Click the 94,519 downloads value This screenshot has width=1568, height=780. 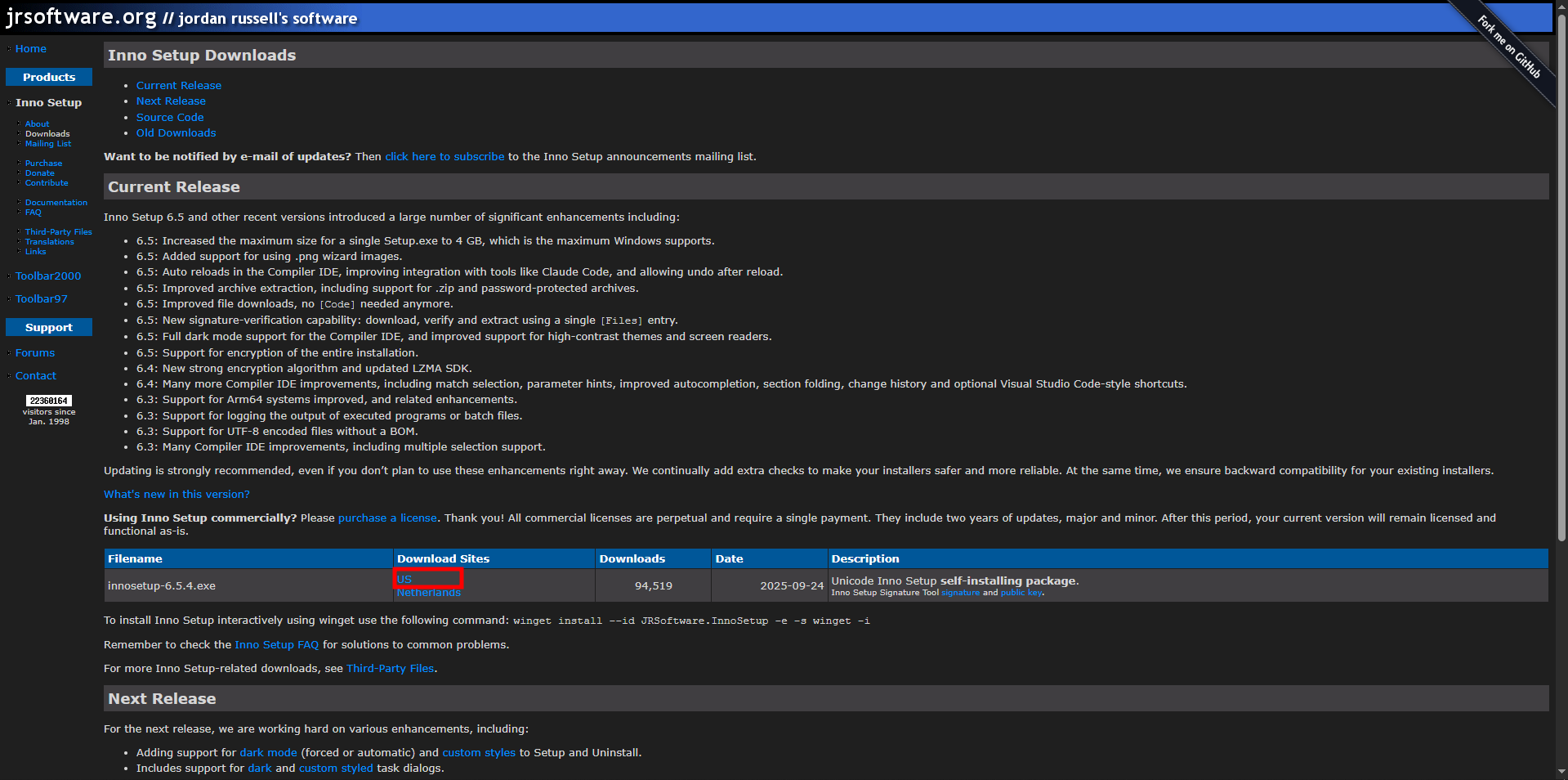click(x=654, y=586)
